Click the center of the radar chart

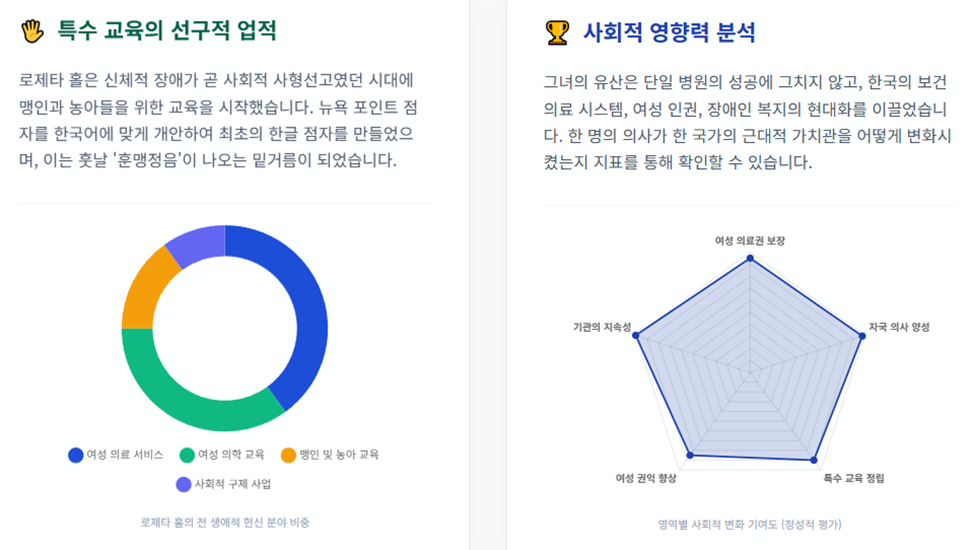pos(751,373)
